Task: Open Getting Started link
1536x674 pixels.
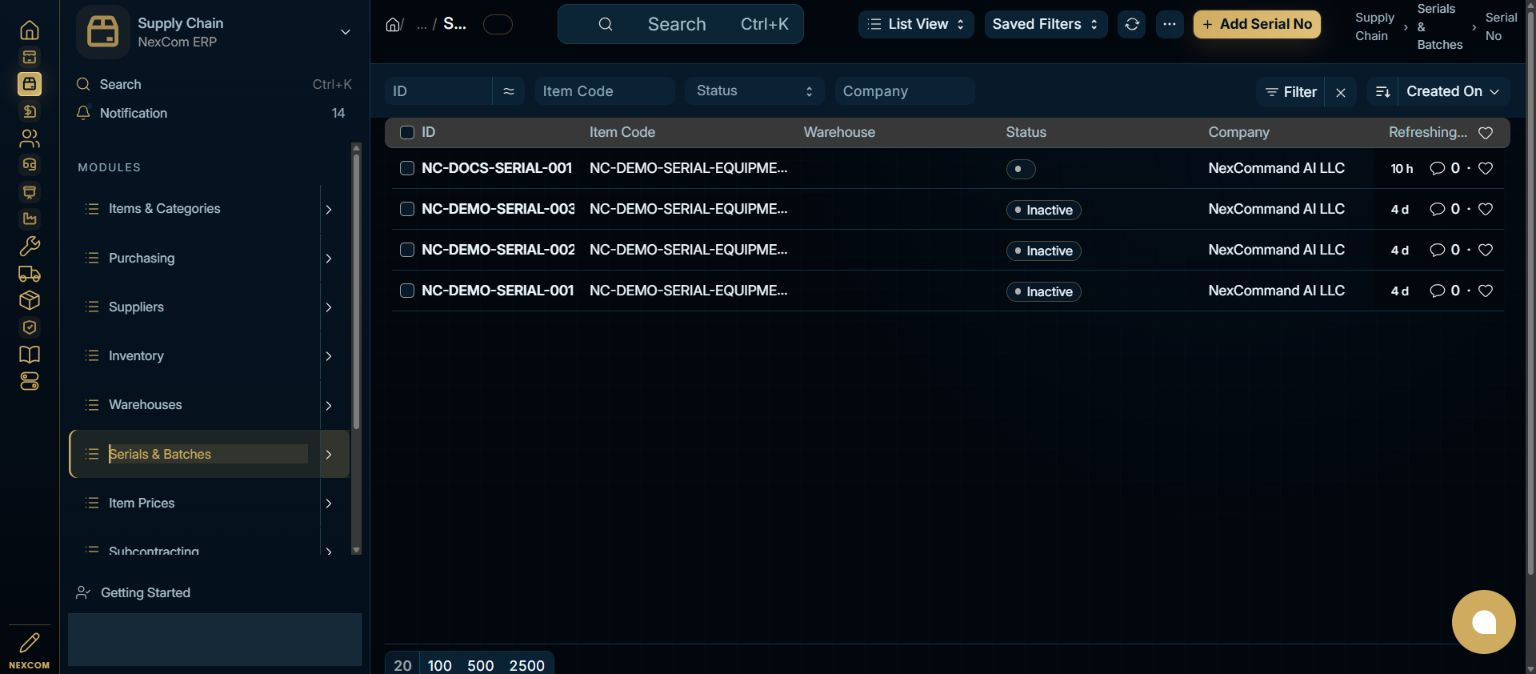Action: pos(146,593)
